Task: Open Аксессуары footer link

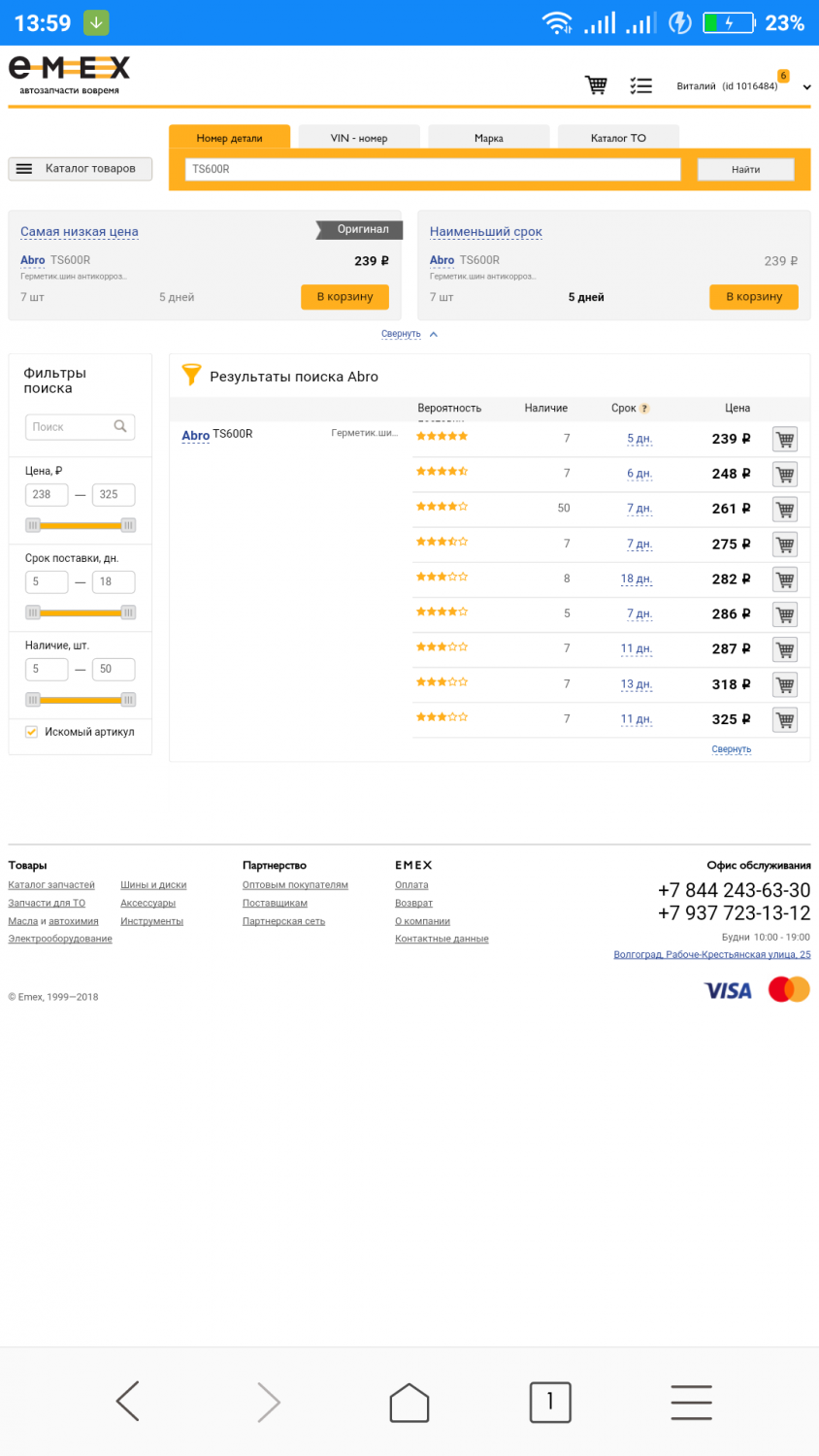Action: click(147, 904)
